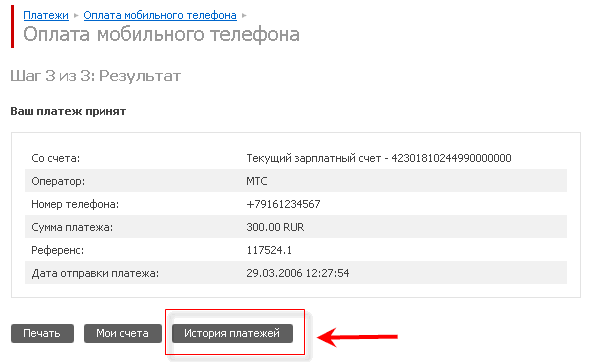Click the Сумма платежа row label
The width and height of the screenshot is (591, 362).
coord(72,227)
